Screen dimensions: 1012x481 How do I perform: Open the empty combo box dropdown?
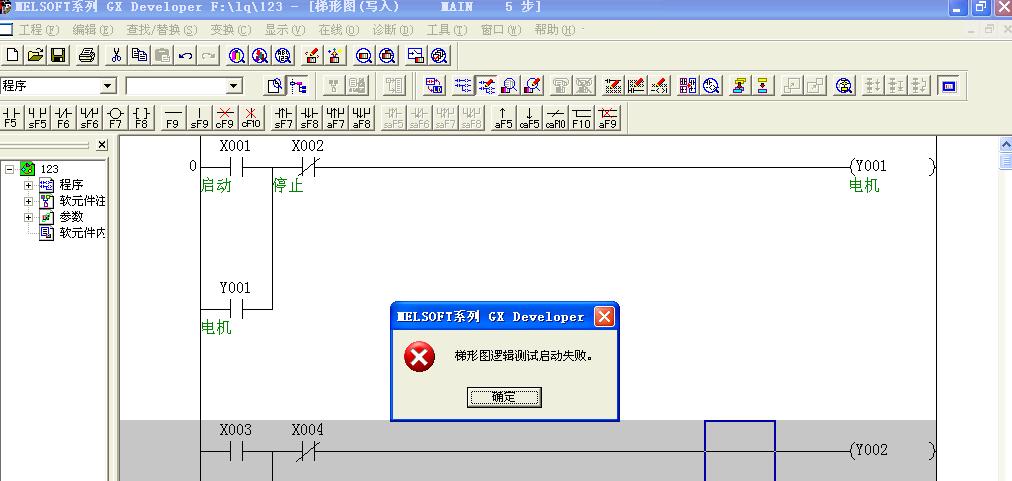(234, 87)
